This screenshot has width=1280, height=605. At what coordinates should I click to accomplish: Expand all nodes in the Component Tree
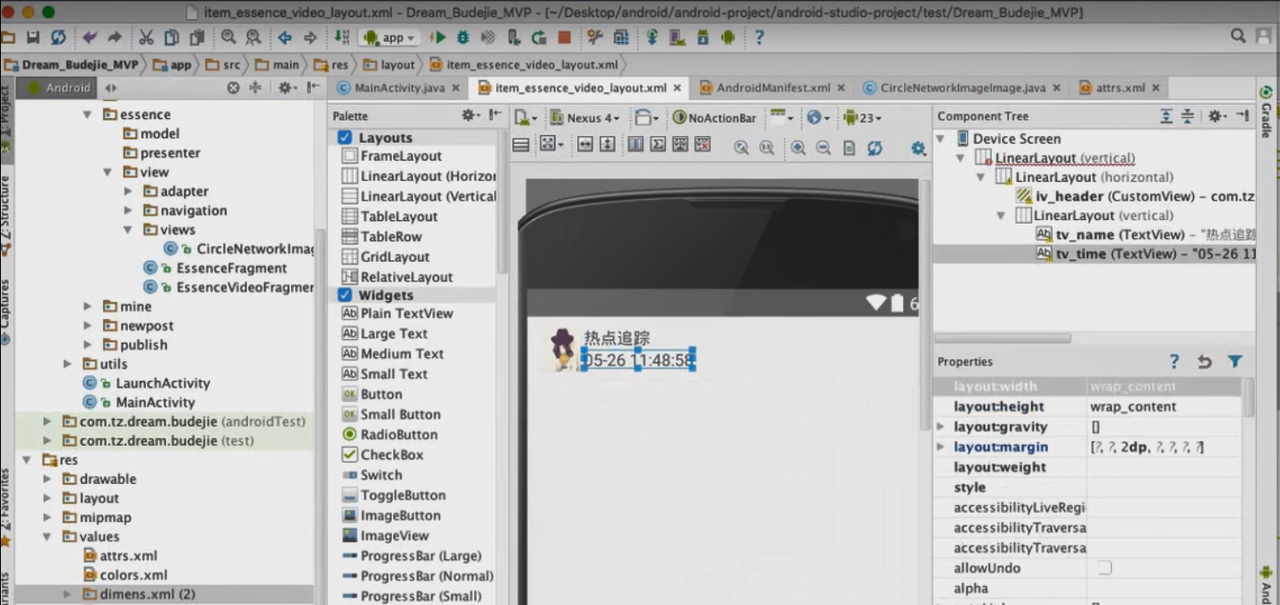[x=1168, y=116]
